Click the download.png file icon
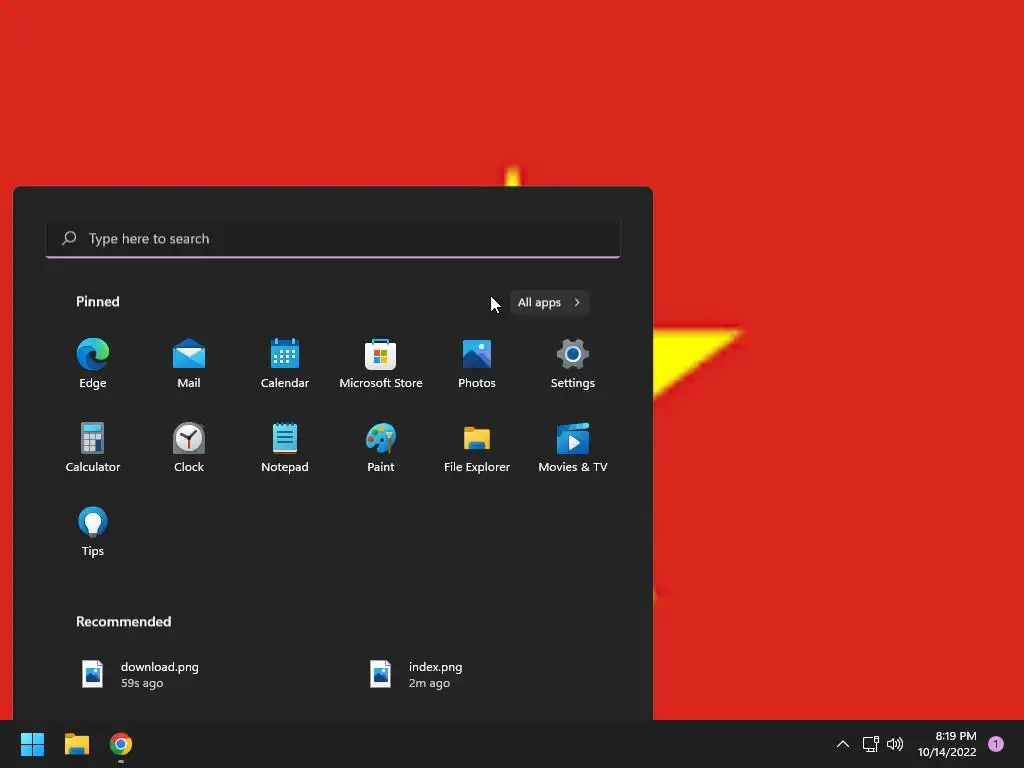The height and width of the screenshot is (768, 1024). [x=93, y=674]
